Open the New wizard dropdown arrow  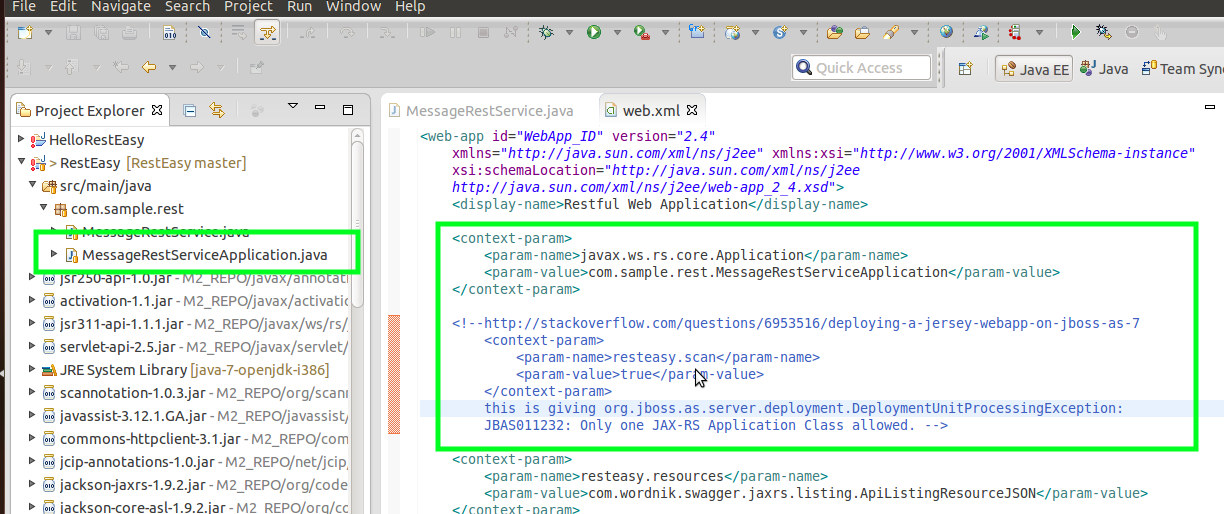47,33
